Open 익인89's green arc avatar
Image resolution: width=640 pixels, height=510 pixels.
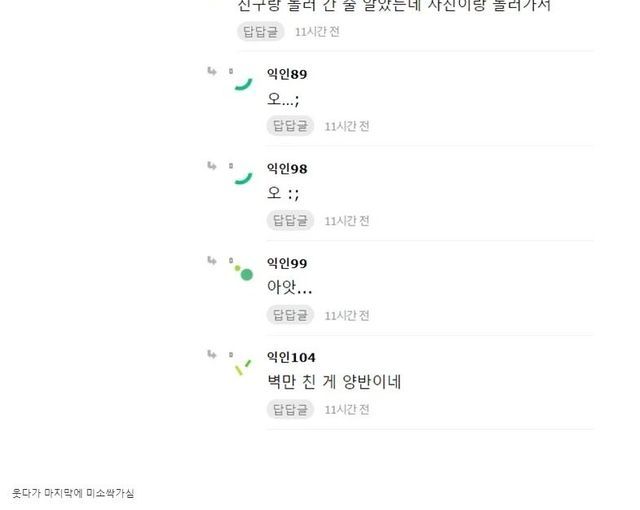241,81
